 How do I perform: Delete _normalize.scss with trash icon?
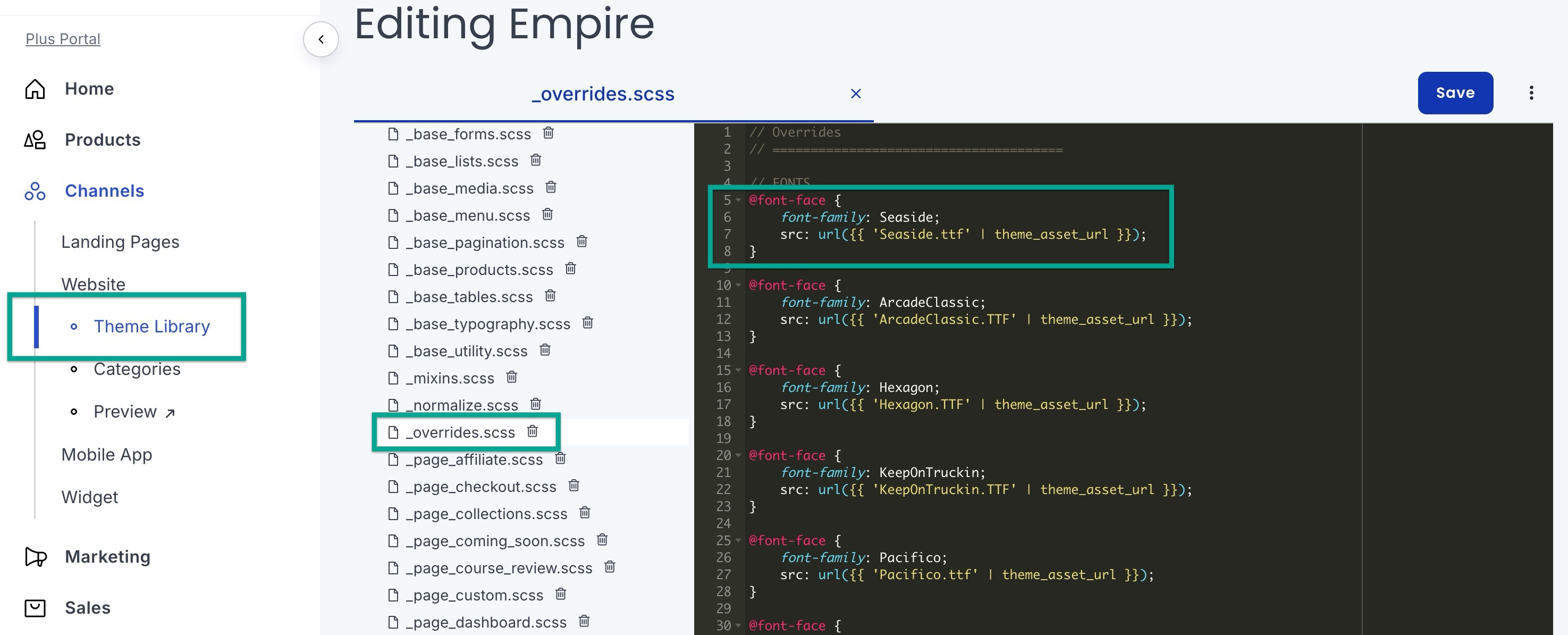point(536,404)
